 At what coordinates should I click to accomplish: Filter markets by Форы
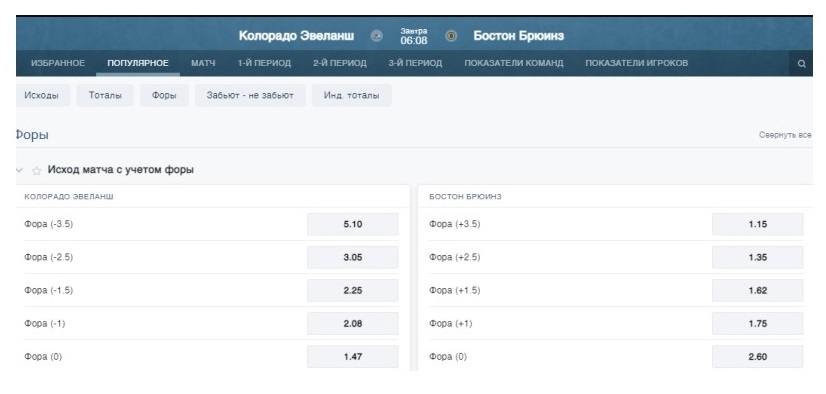pos(164,95)
